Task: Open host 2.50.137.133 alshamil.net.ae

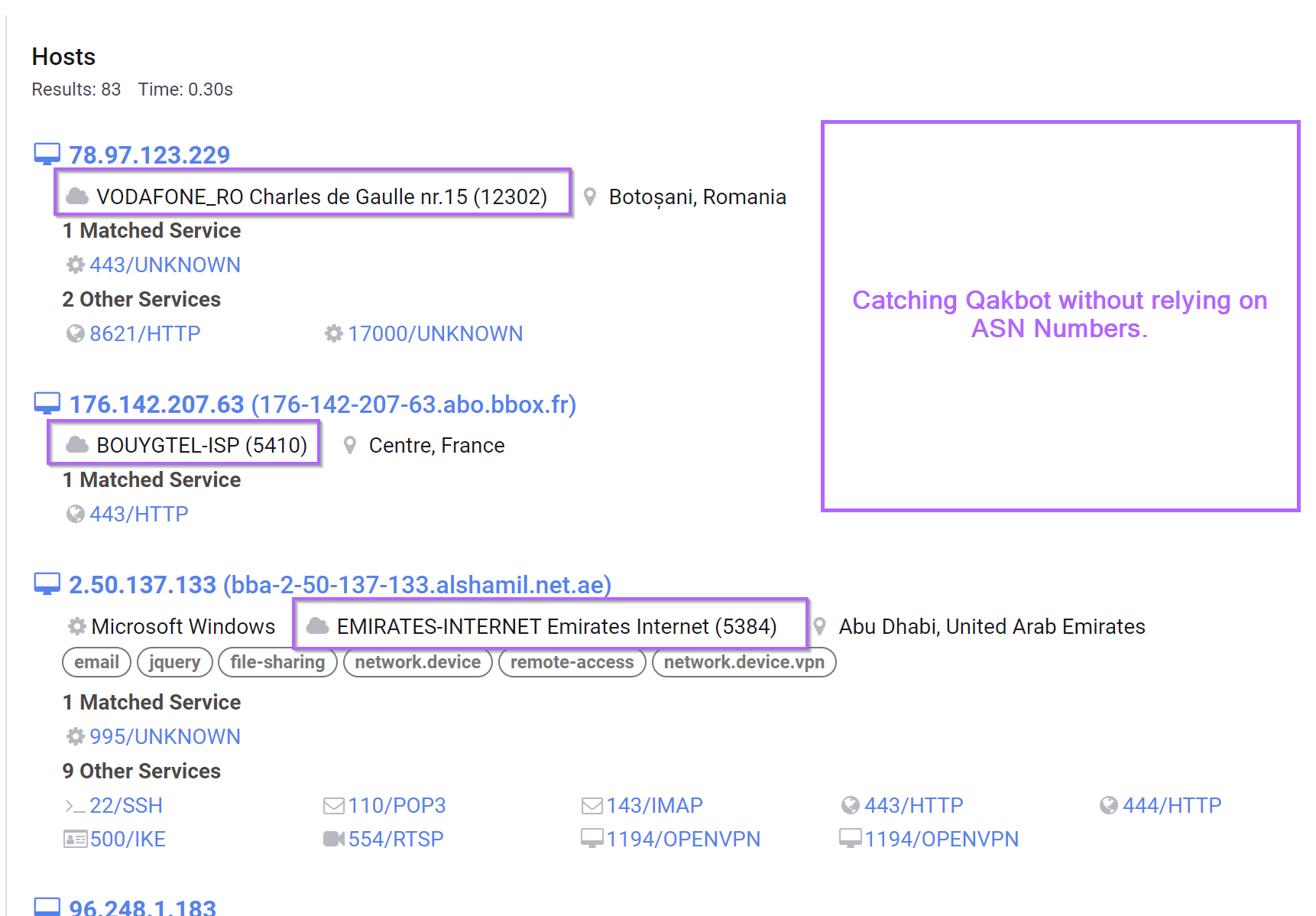Action: tap(340, 585)
